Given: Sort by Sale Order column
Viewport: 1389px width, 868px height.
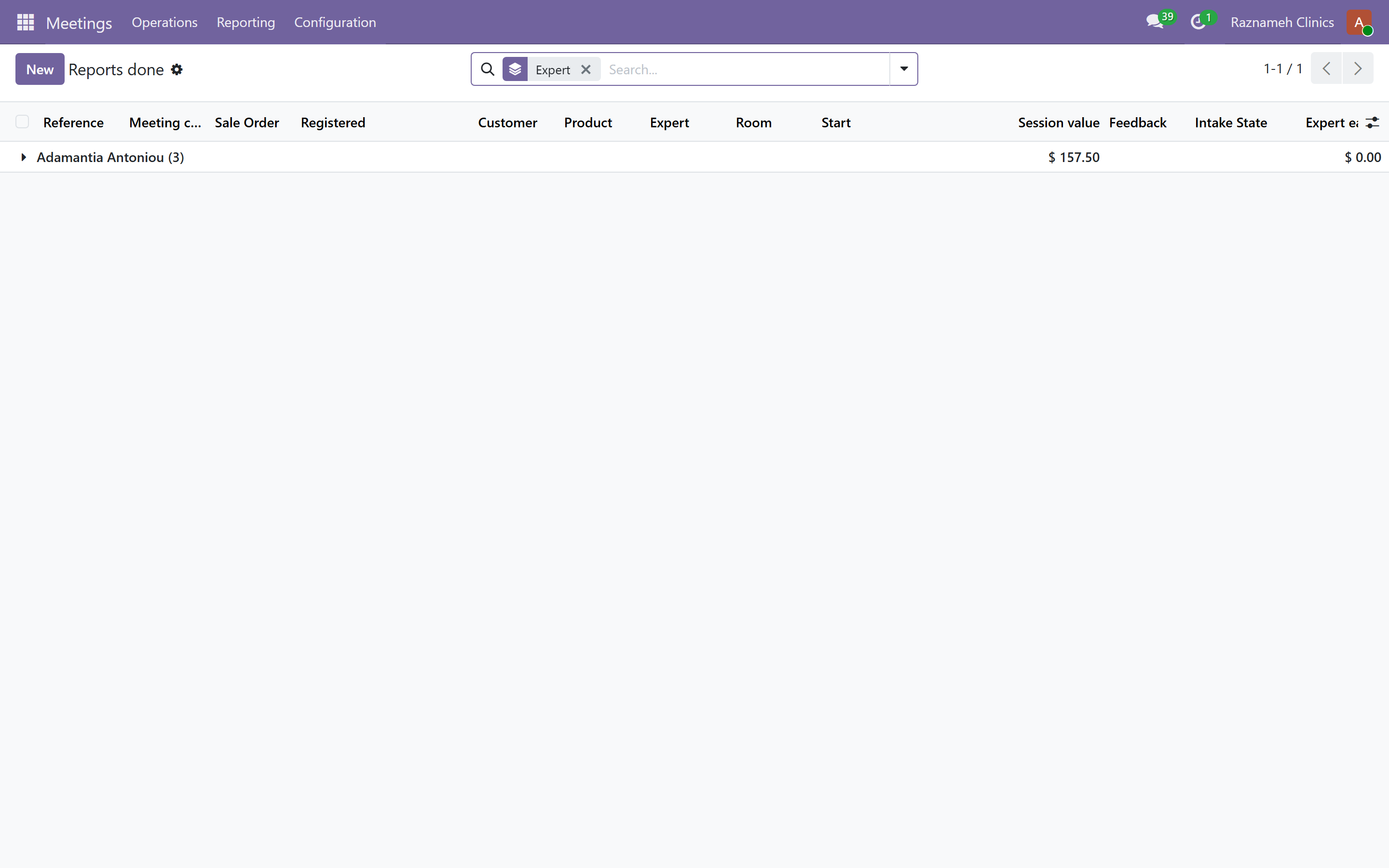Looking at the screenshot, I should 247,122.
